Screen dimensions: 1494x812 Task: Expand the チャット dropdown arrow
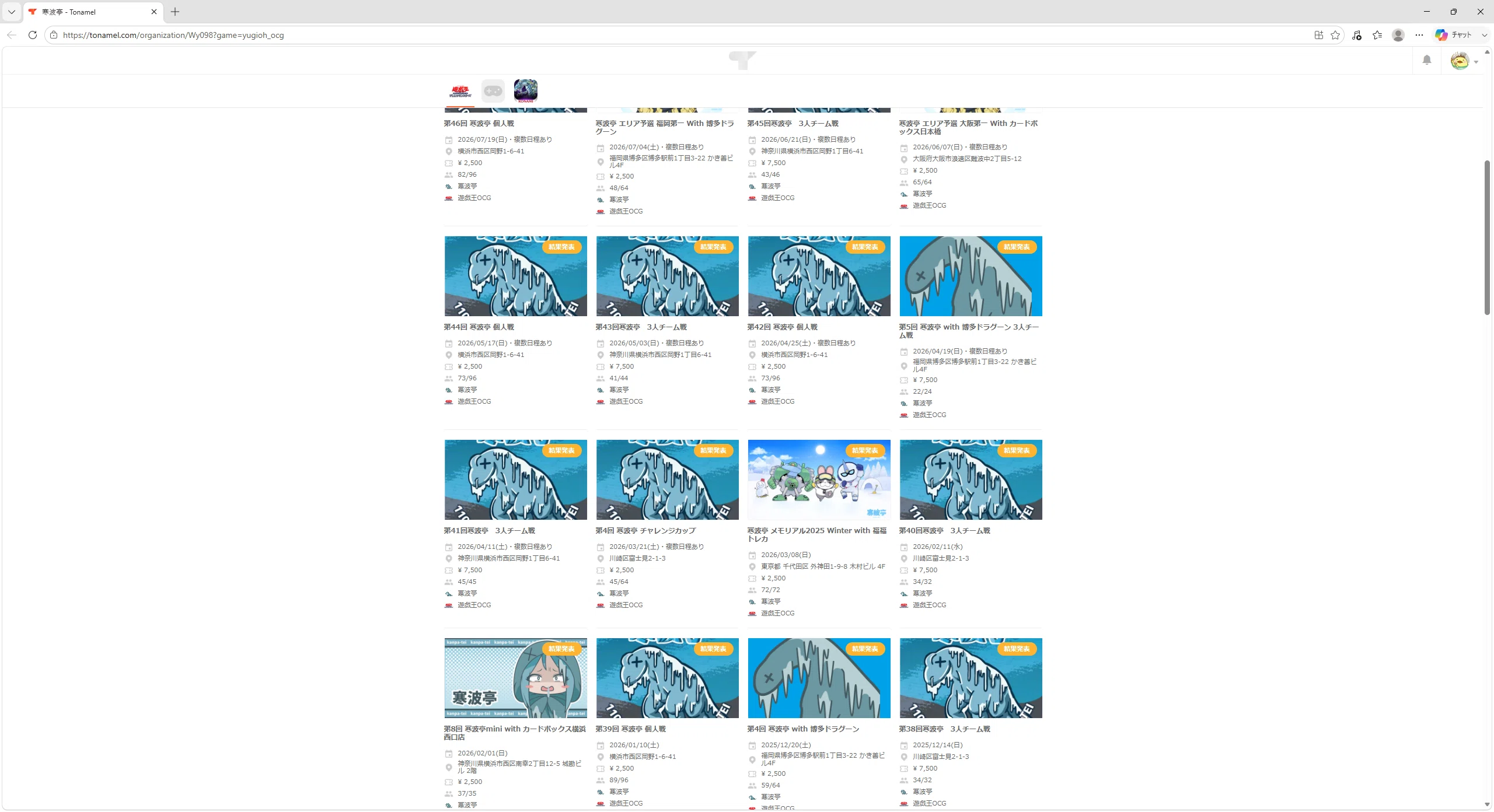[1485, 35]
